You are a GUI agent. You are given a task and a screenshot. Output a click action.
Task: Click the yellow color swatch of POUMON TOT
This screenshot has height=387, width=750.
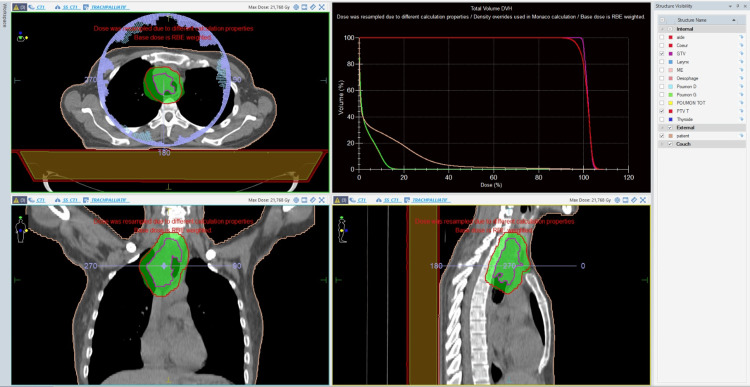pos(671,103)
